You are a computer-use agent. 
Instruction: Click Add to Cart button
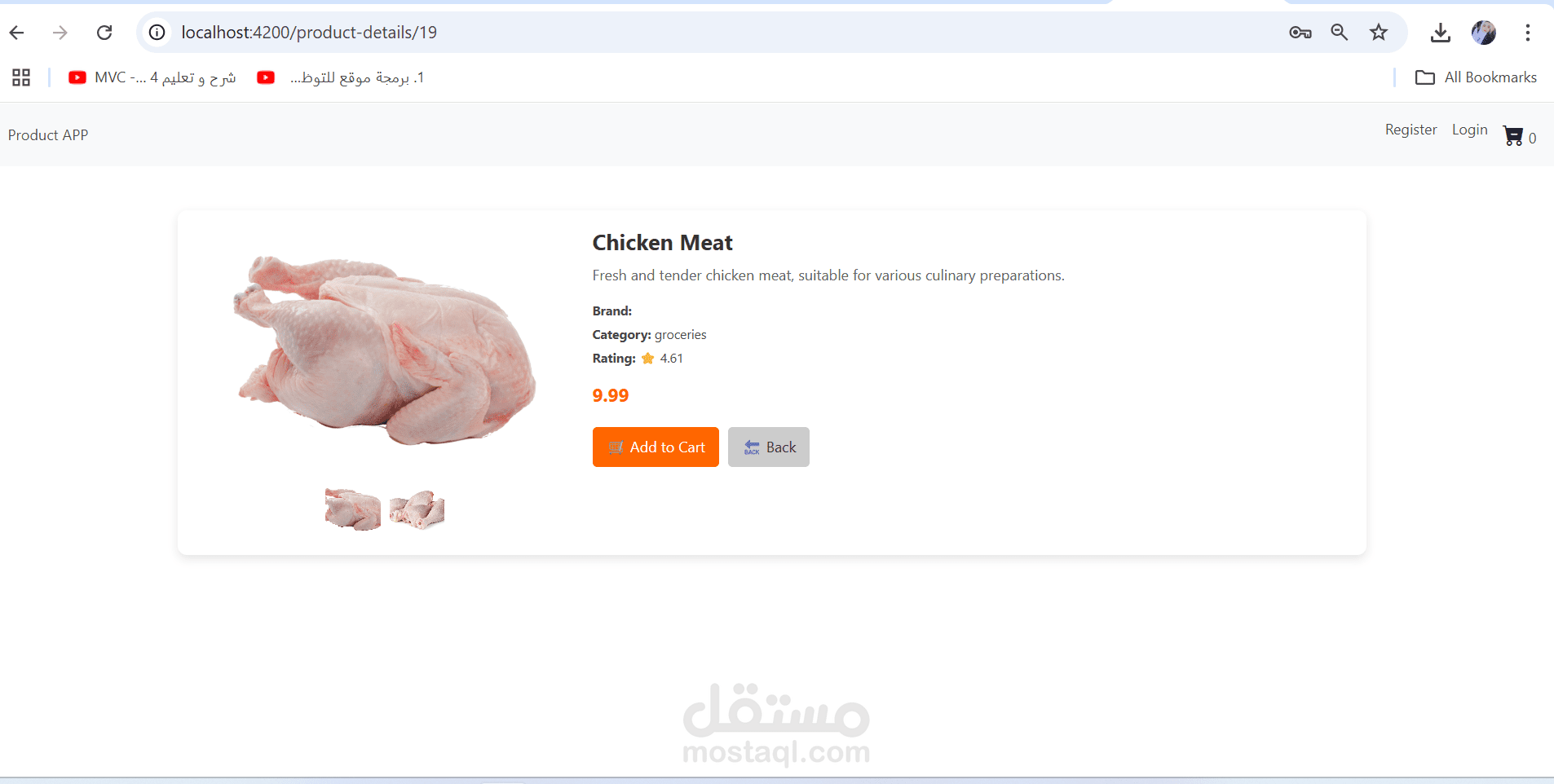click(656, 447)
